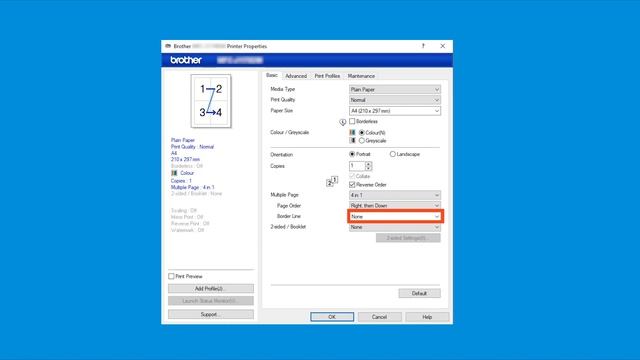640x360 pixels.
Task: Choose Portrait orientation
Action: (352, 154)
